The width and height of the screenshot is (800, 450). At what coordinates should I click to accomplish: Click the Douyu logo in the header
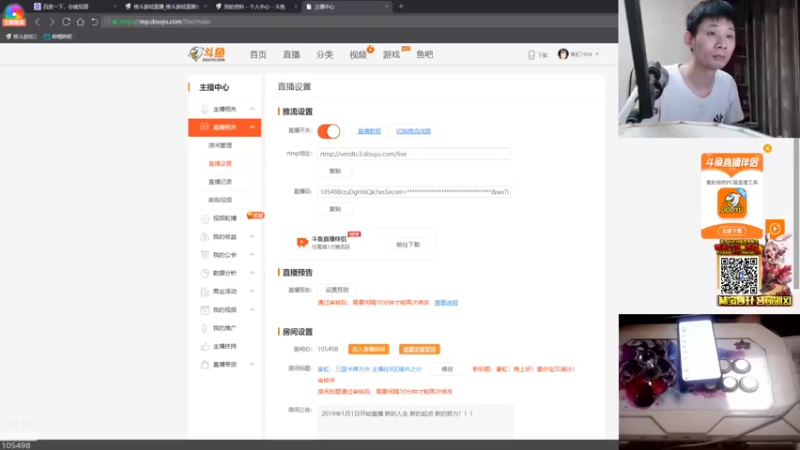pyautogui.click(x=207, y=54)
